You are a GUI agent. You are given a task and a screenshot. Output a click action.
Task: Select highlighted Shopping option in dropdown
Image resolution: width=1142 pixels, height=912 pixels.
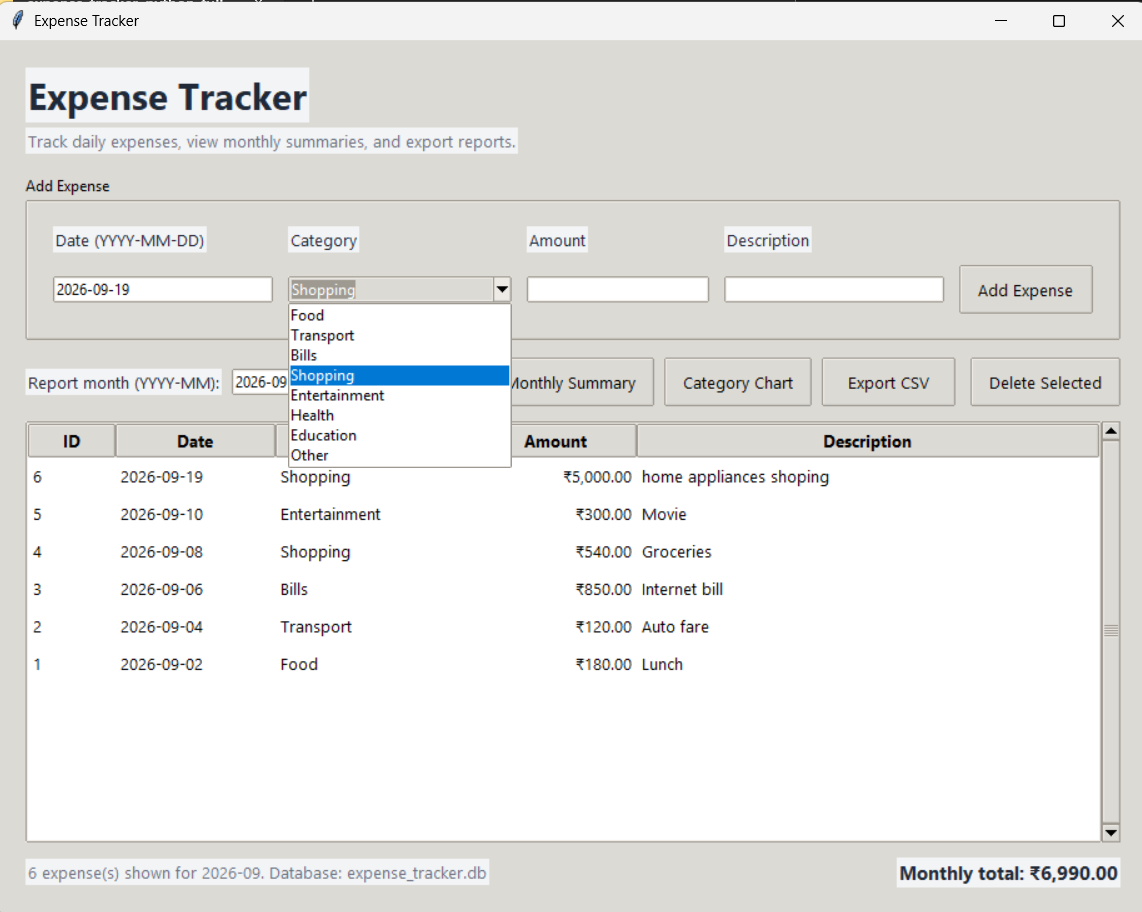399,376
